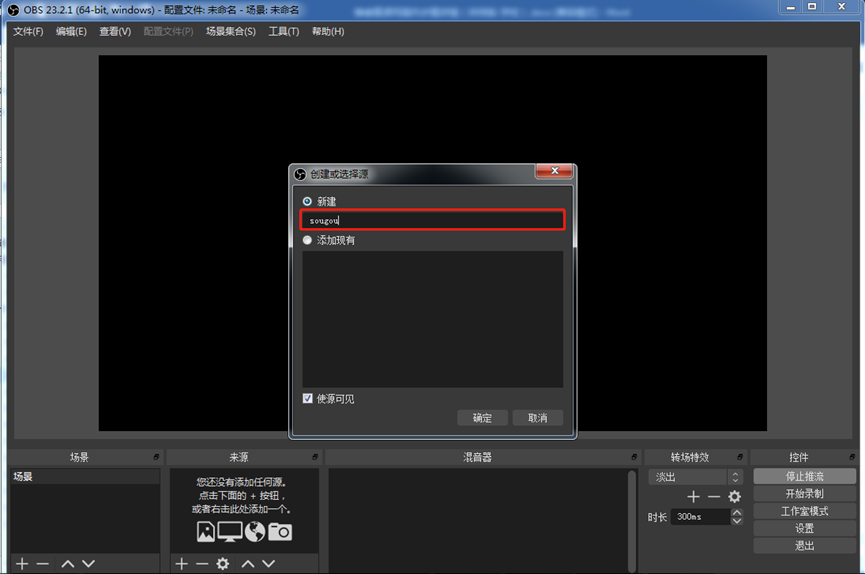Open the 帮助(H) menu
This screenshot has height=574, width=865.
328,31
